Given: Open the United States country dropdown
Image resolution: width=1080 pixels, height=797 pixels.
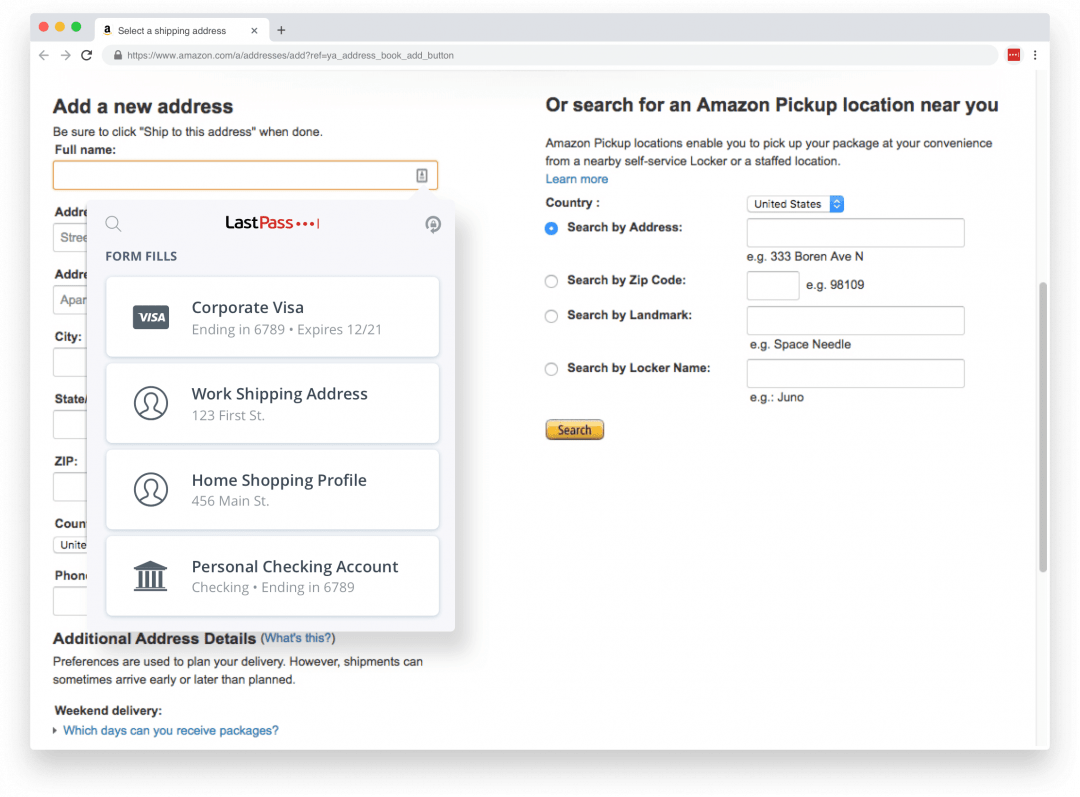Looking at the screenshot, I should point(796,204).
